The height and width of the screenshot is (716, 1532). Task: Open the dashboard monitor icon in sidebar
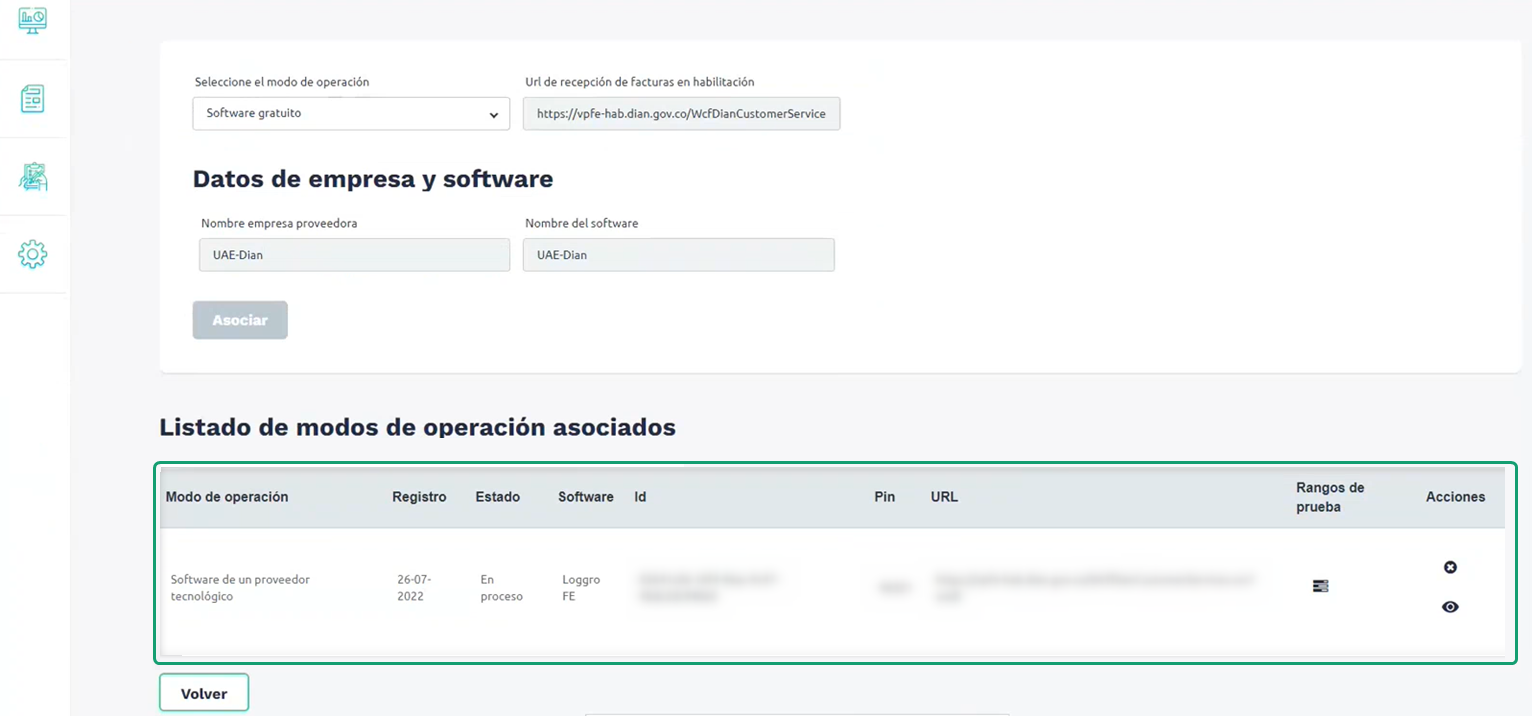(x=32, y=19)
